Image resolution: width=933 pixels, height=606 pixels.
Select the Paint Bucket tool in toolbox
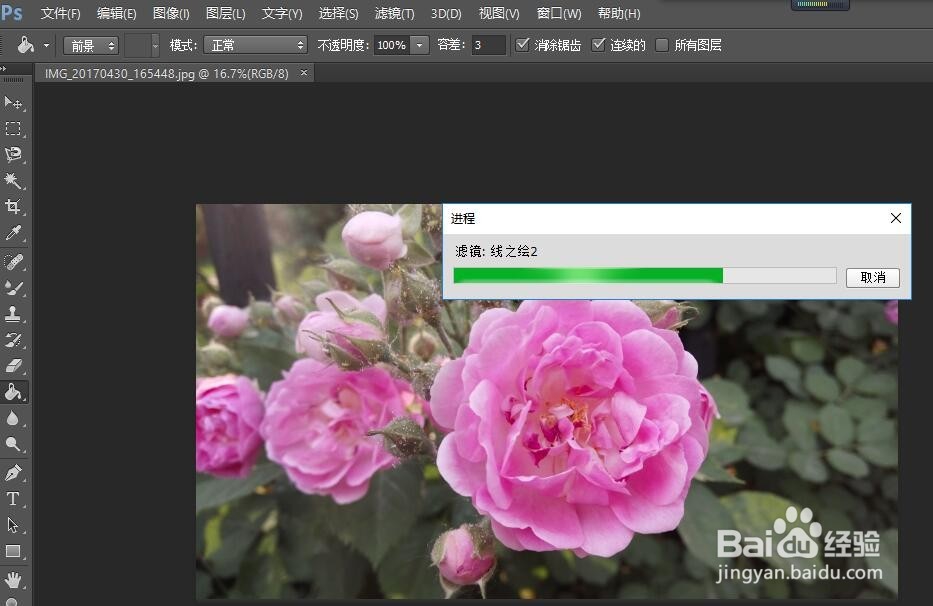tap(13, 392)
